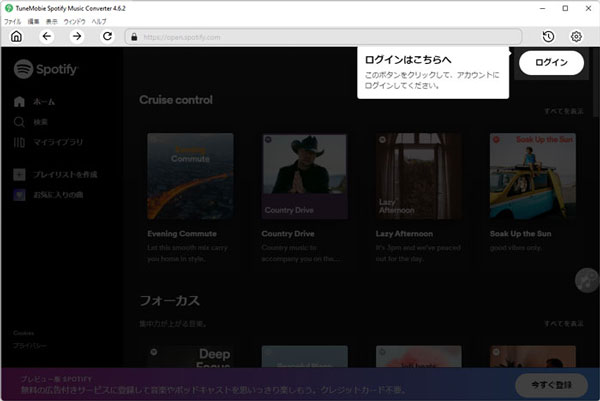600x401 pixels.
Task: Click the home icon in the toolbar
Action: point(16,37)
